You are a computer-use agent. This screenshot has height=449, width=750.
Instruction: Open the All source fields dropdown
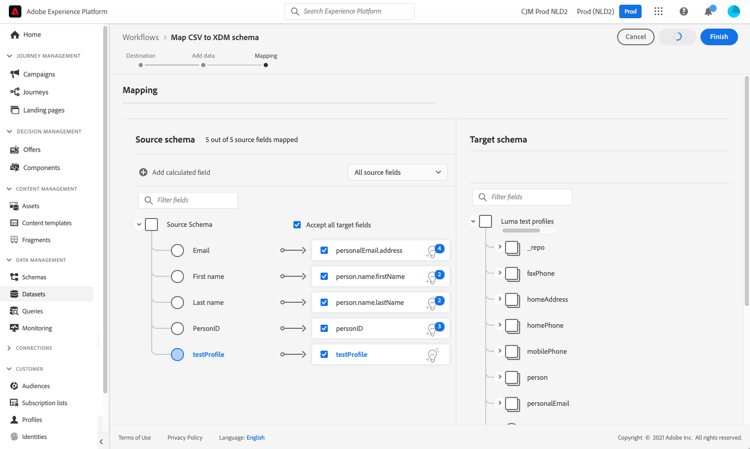tap(397, 172)
